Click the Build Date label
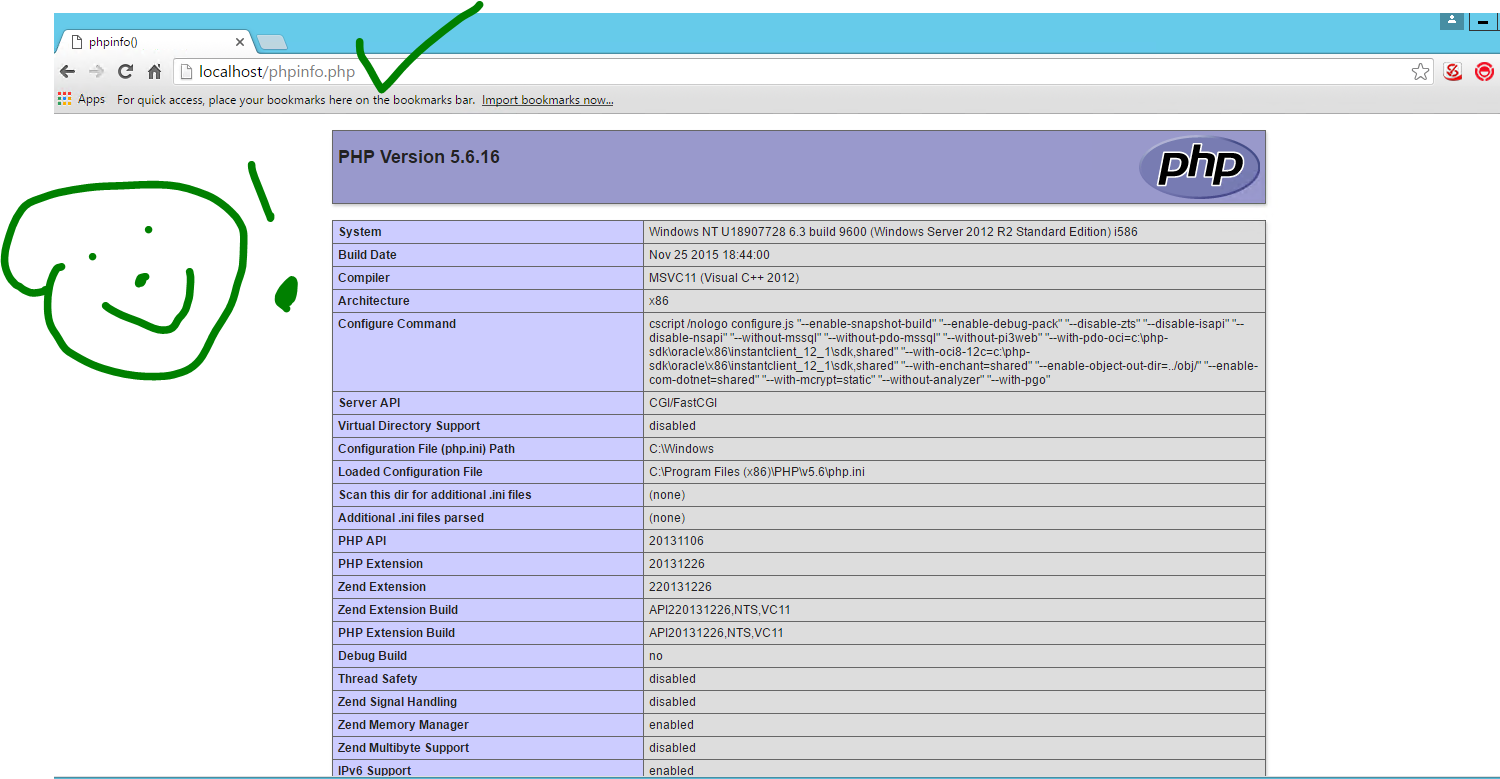 pyautogui.click(x=367, y=255)
